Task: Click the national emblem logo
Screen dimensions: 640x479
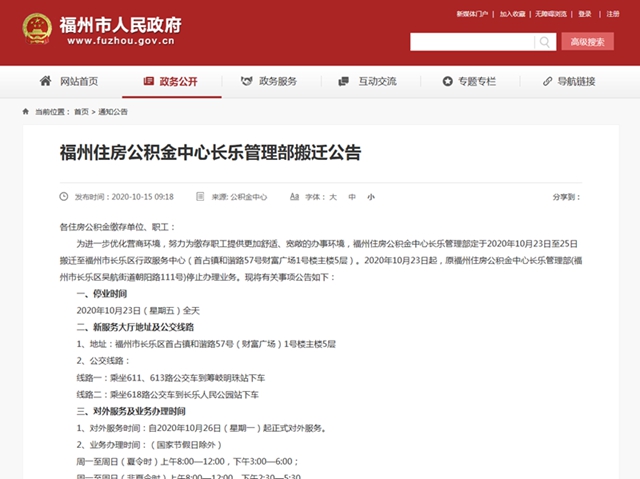Action: point(37,30)
